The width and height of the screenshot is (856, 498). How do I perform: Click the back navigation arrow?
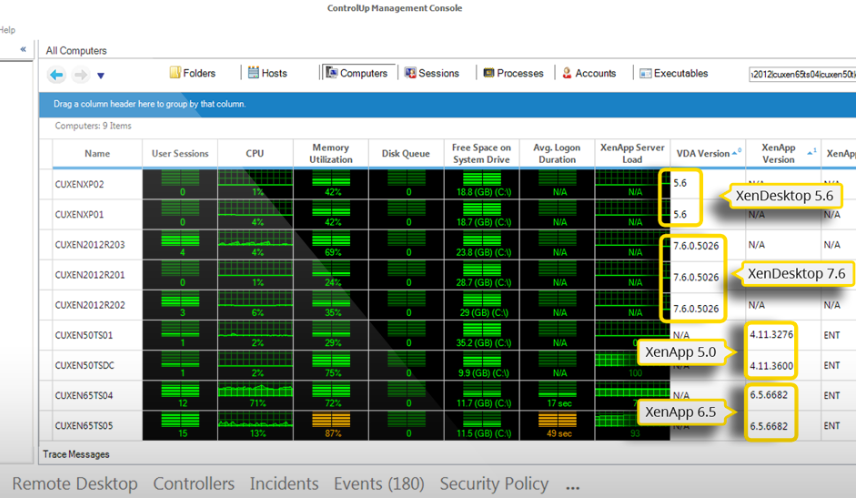click(56, 74)
